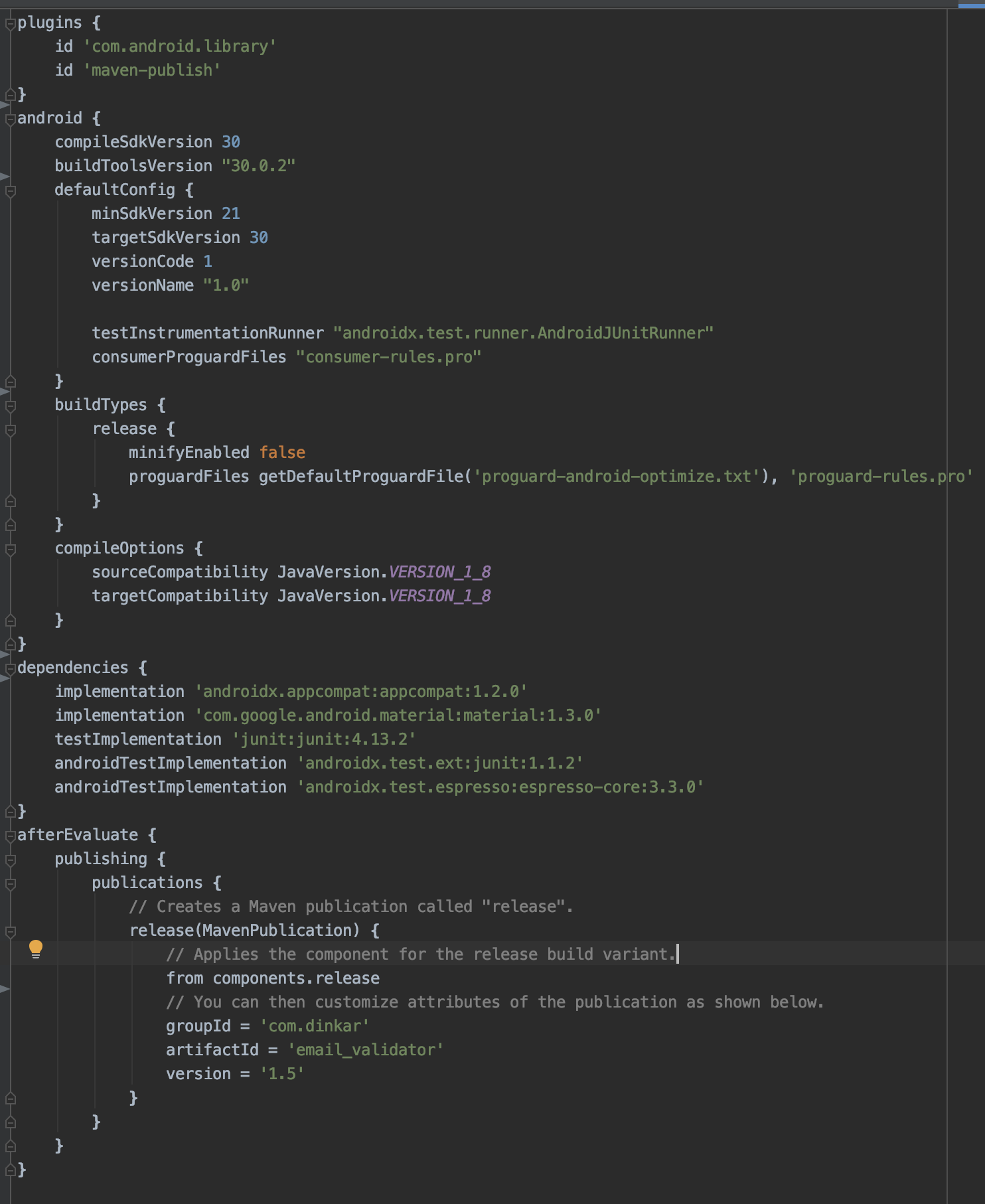Click artifactId value 'email_validator'
Screen dimensions: 985x1204
[x=365, y=1050]
